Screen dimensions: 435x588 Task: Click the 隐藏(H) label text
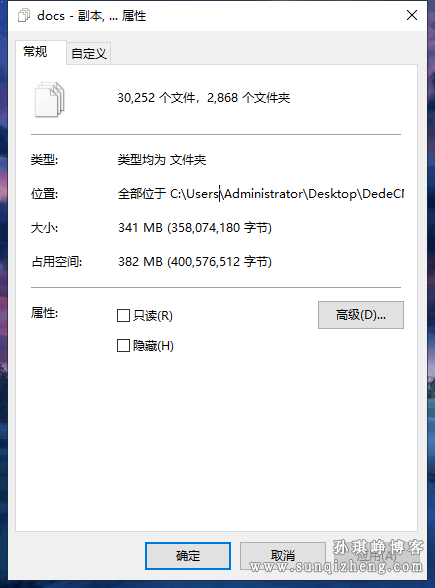pyautogui.click(x=153, y=346)
